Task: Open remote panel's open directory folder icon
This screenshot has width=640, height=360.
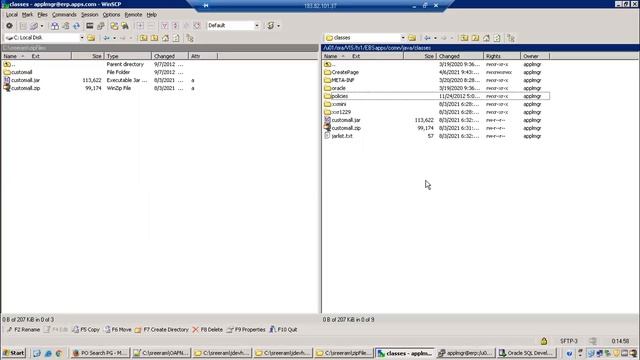Action: coord(412,38)
